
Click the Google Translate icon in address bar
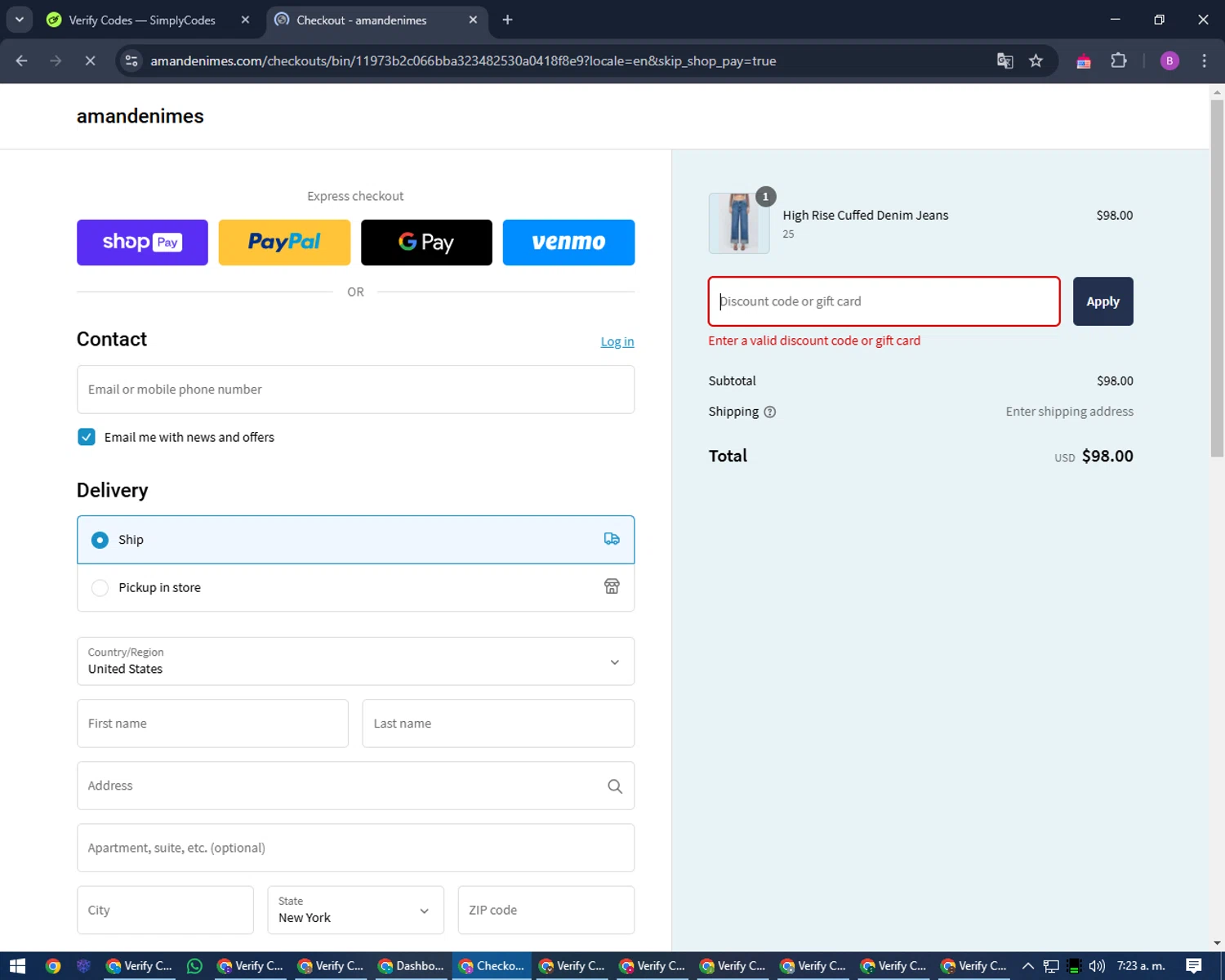pyautogui.click(x=1005, y=60)
